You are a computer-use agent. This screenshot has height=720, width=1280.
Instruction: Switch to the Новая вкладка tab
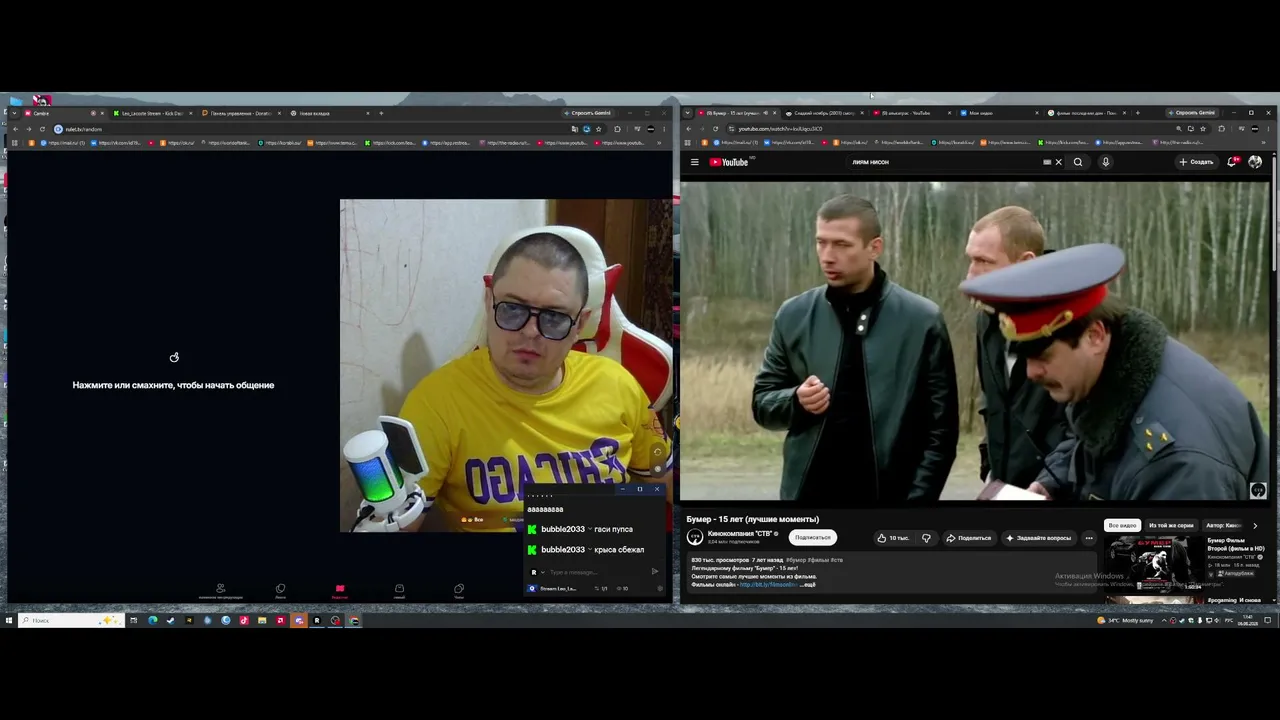point(330,113)
